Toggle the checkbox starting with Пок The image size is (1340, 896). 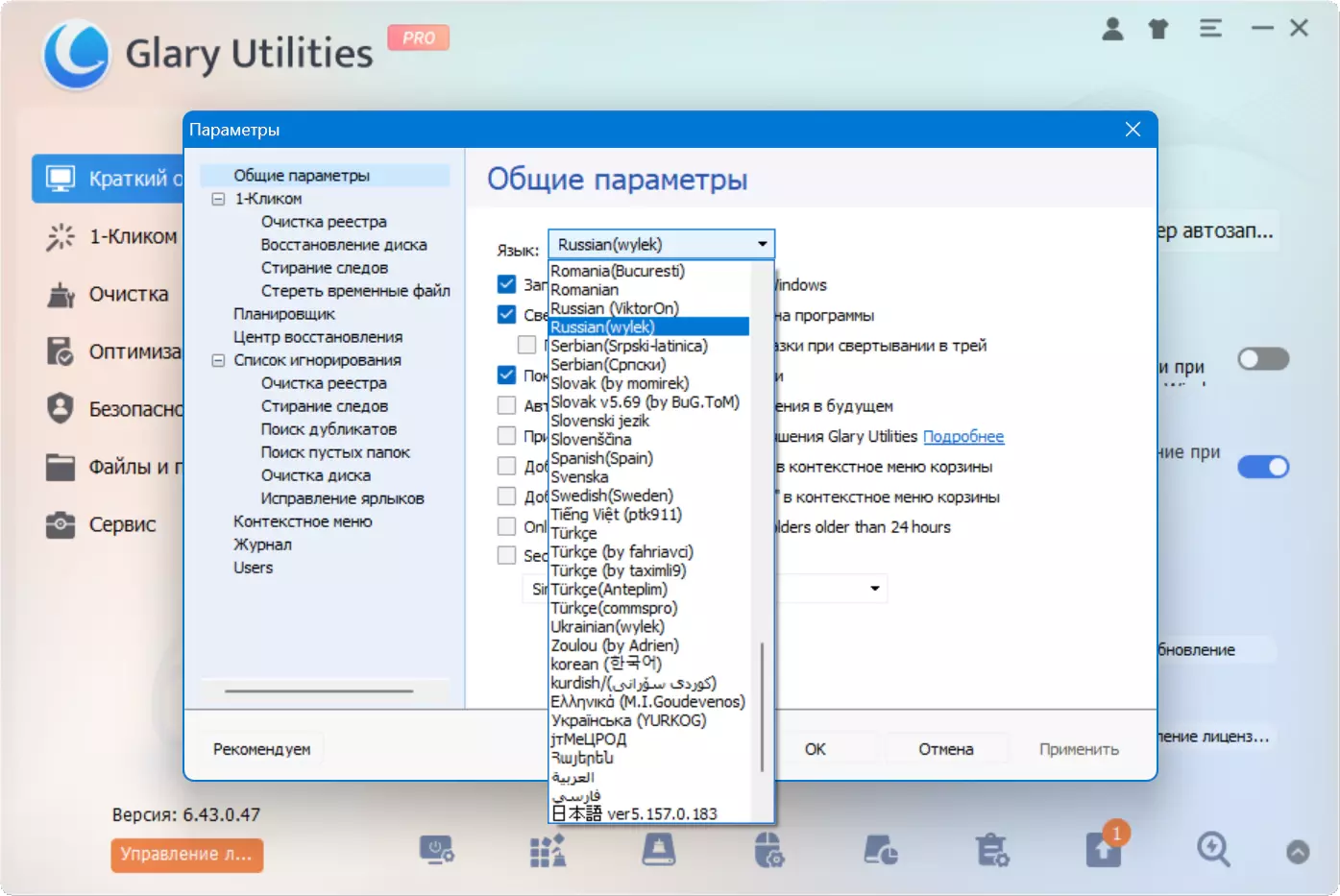tap(506, 375)
